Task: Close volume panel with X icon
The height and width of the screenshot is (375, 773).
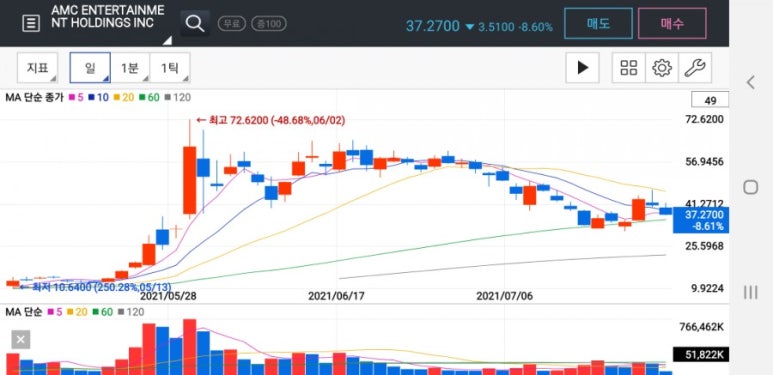Action: point(21,340)
